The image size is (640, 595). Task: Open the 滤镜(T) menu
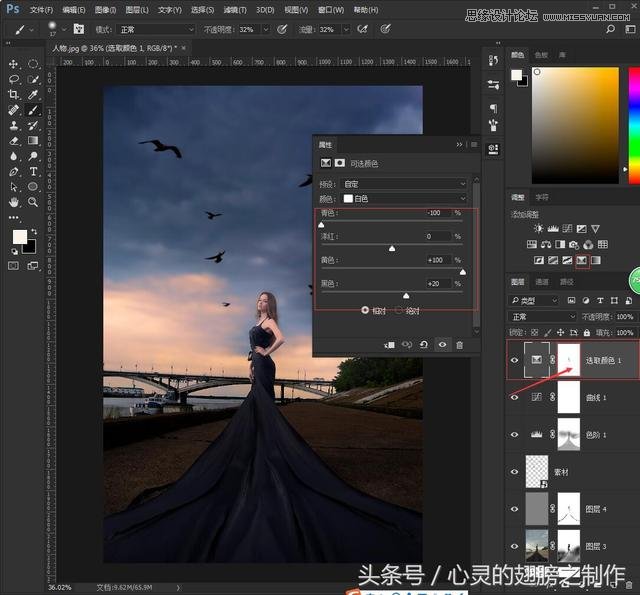click(x=234, y=9)
